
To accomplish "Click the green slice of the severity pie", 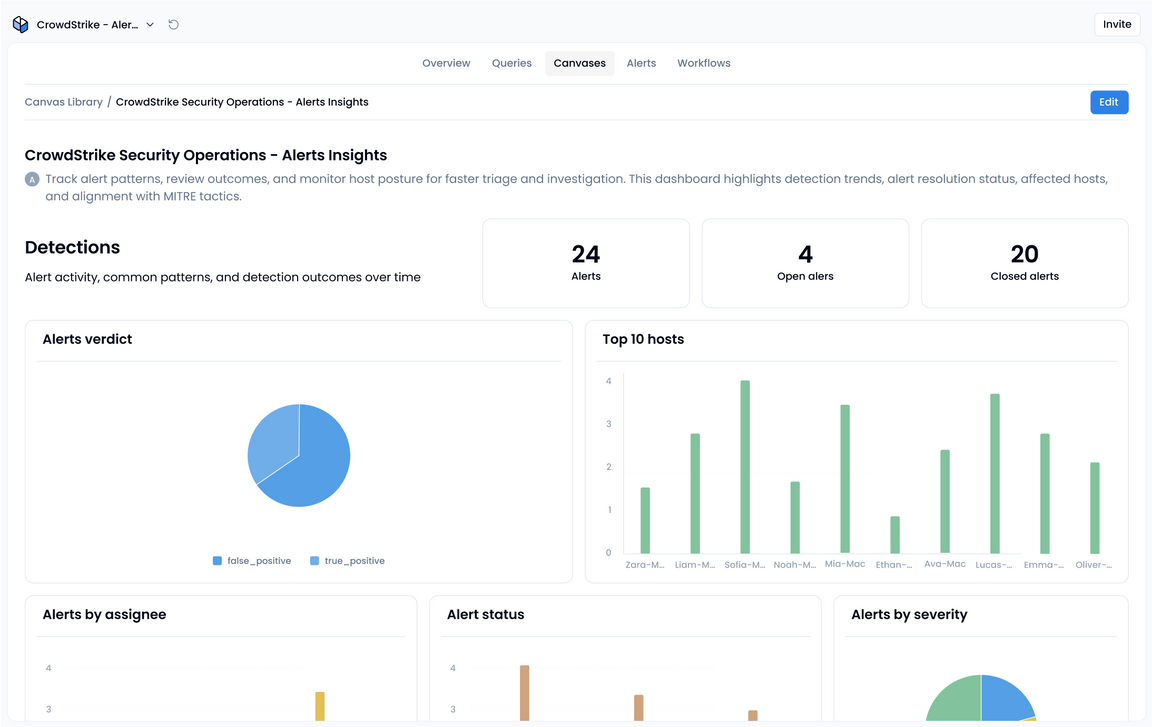I will pyautogui.click(x=957, y=701).
